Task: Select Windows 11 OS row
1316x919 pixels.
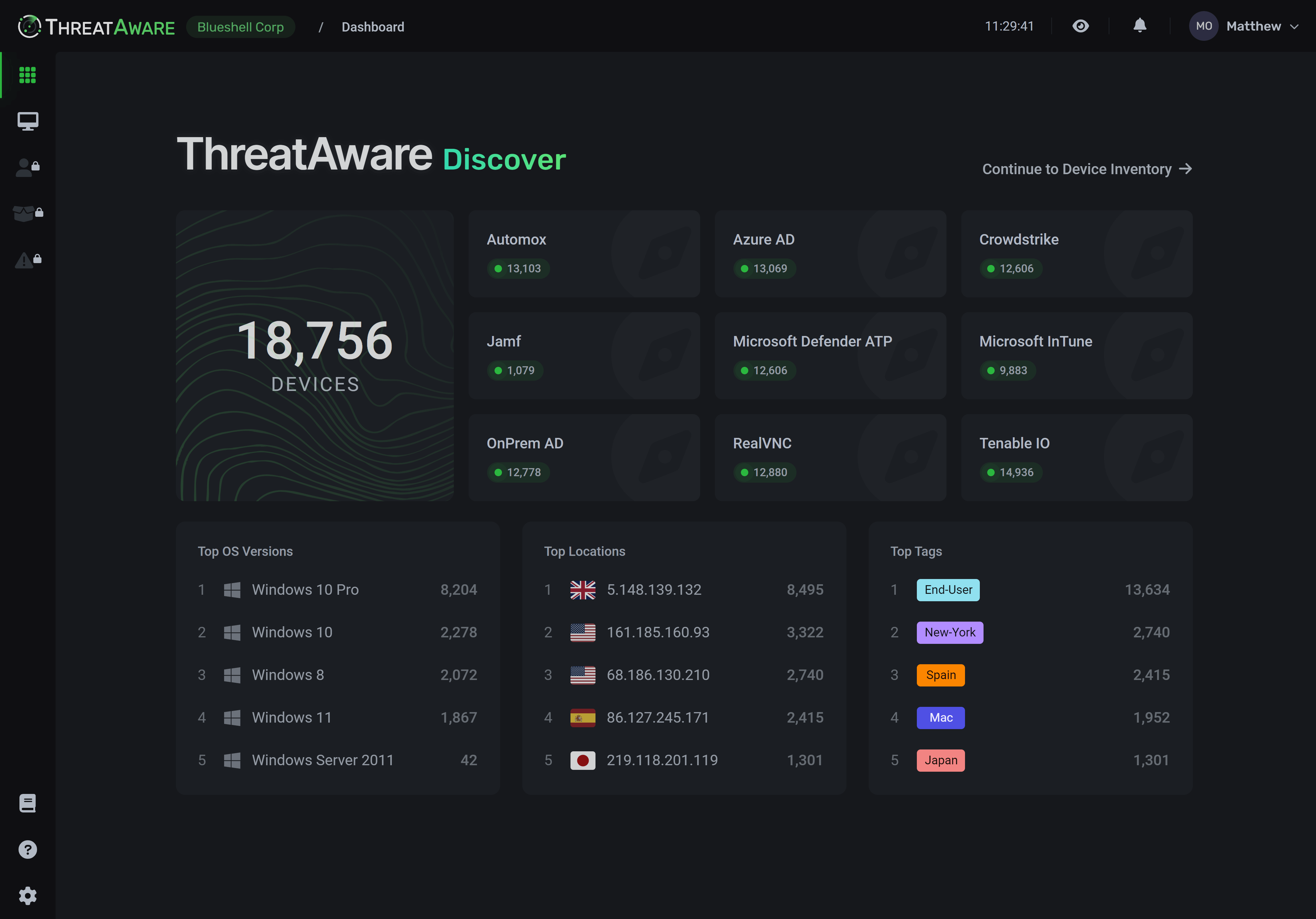Action: [338, 717]
